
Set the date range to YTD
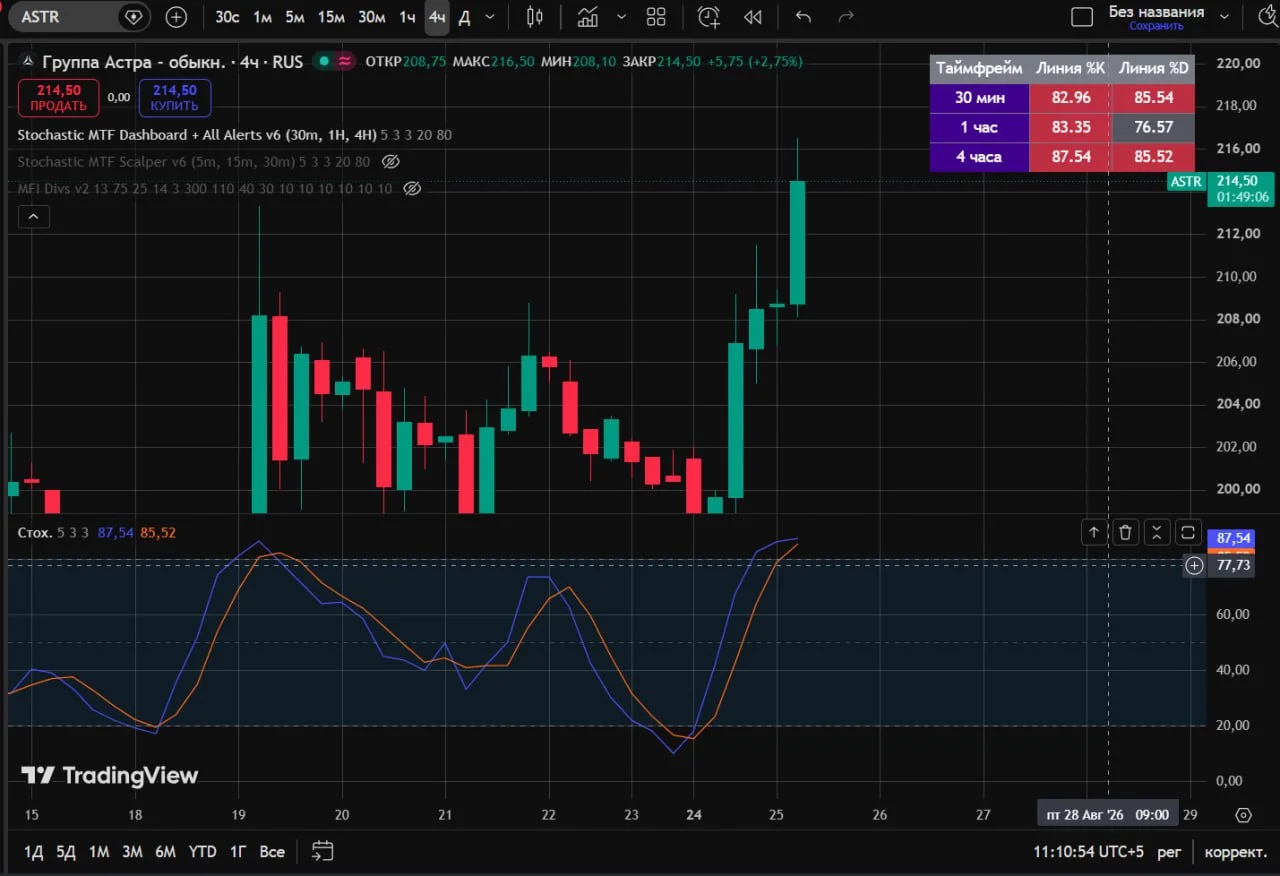(x=203, y=852)
